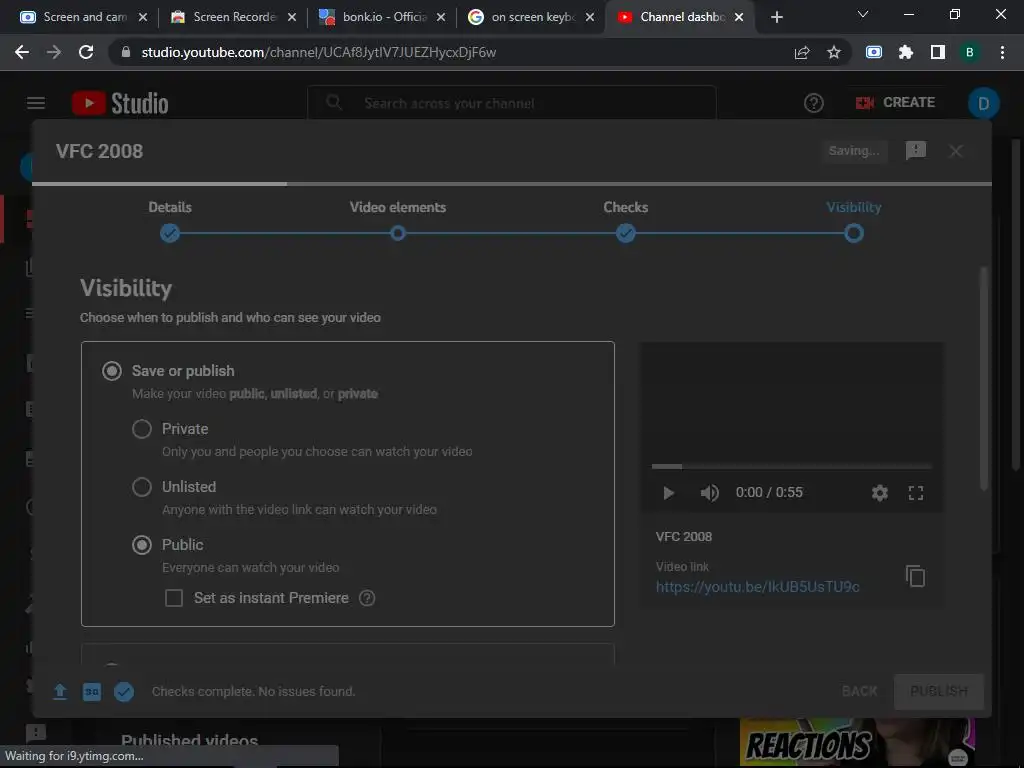Image resolution: width=1024 pixels, height=768 pixels.
Task: Select the Private visibility option
Action: 142,429
